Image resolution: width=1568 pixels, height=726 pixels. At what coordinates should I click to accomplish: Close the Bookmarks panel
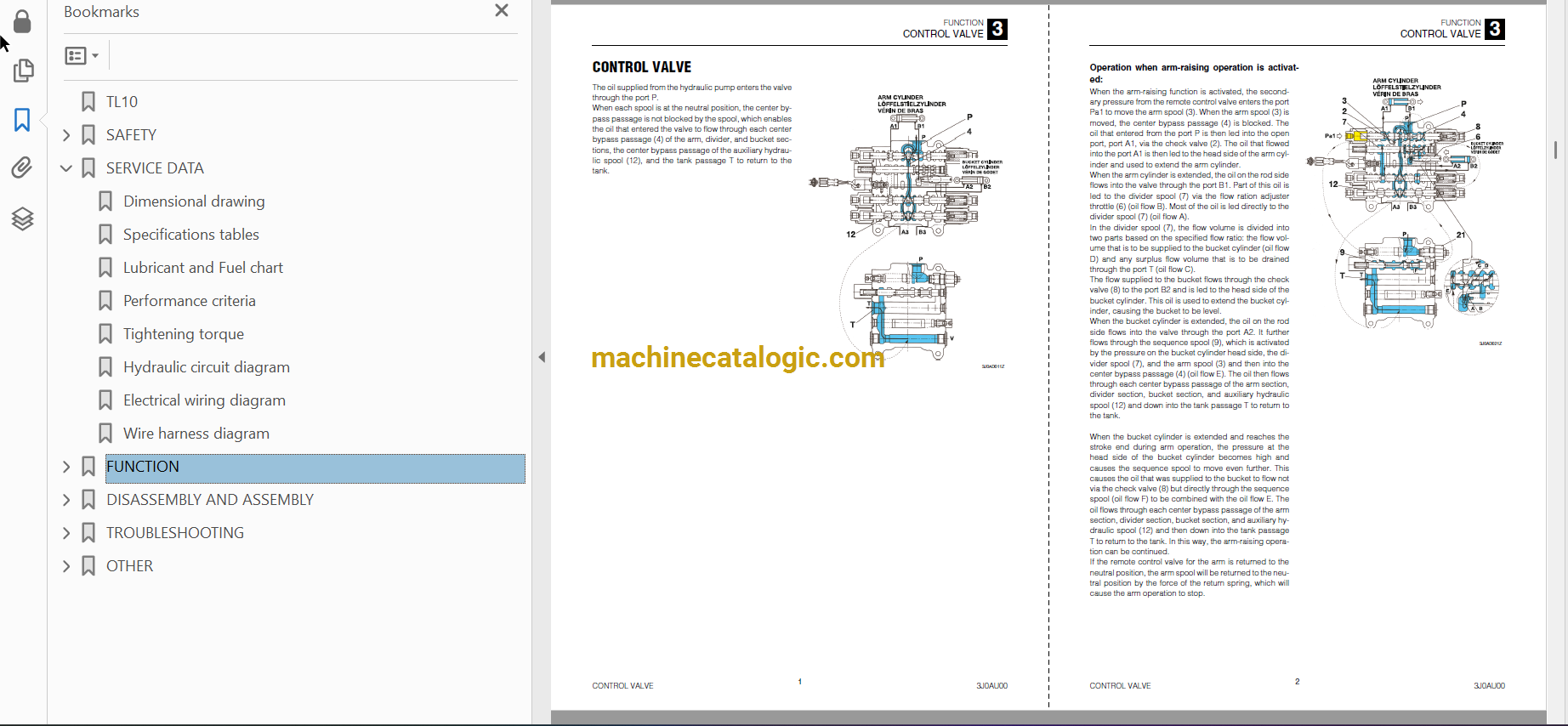tap(502, 10)
